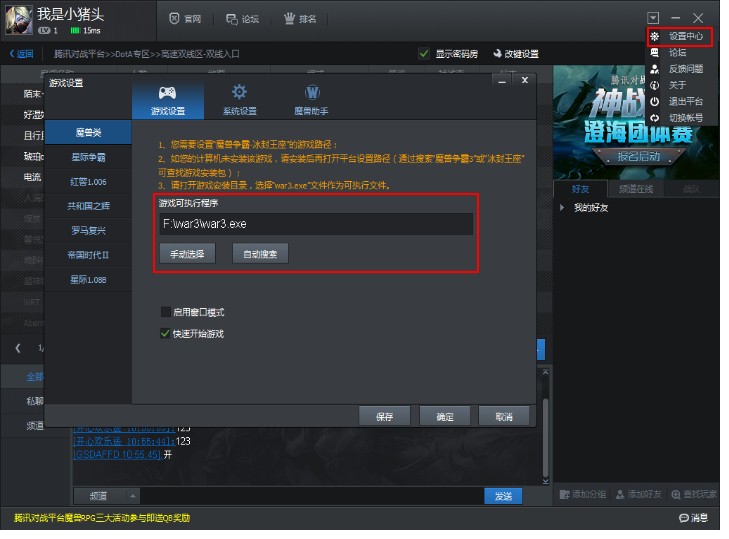Select the 私聊 chat tab
Screen dimensions: 729x539
click(34, 401)
